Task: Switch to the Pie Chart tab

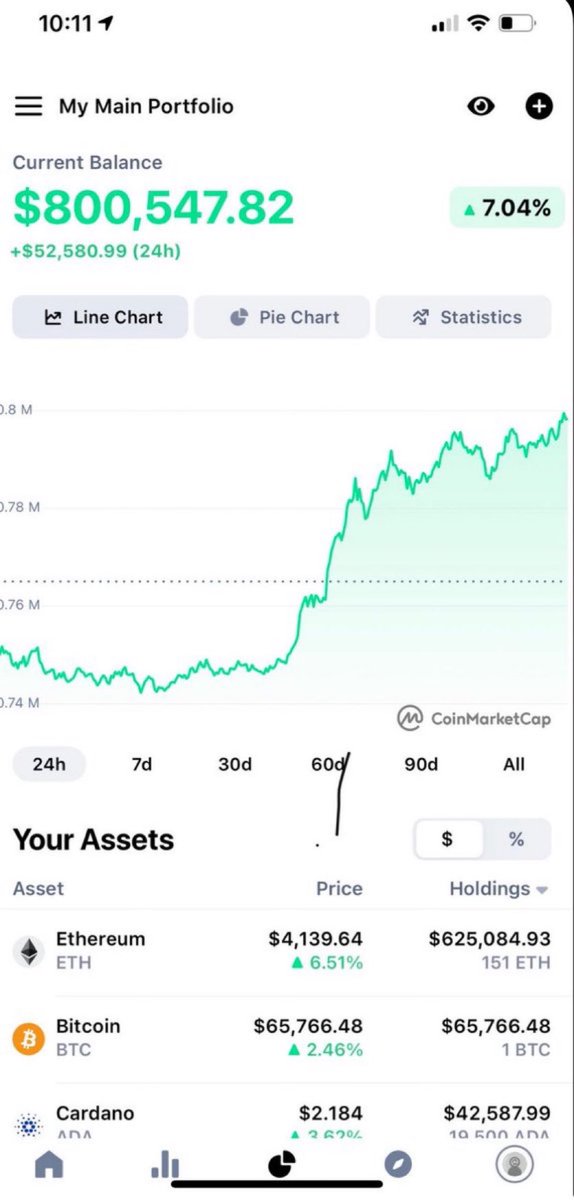Action: (x=282, y=317)
